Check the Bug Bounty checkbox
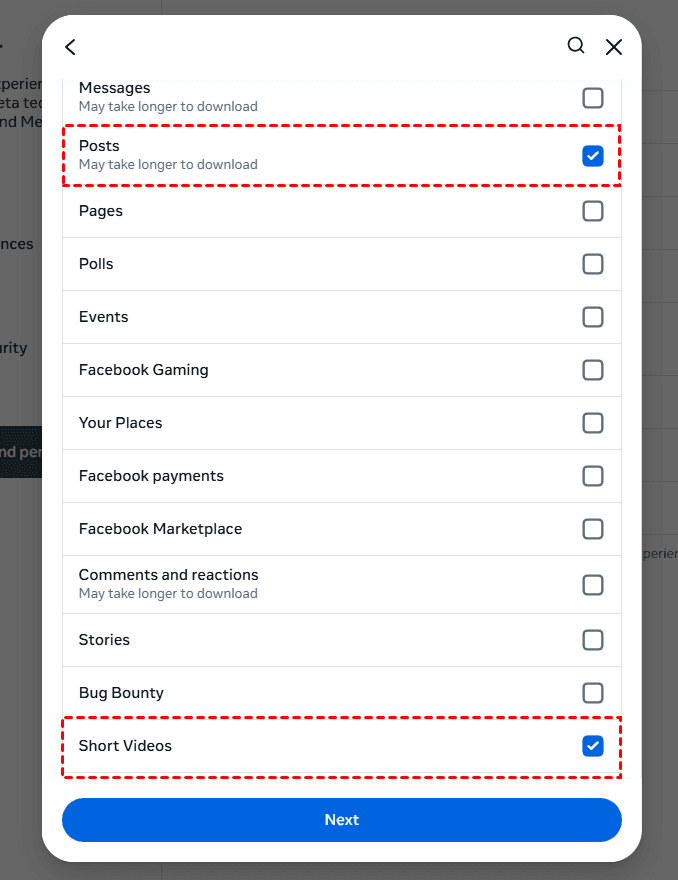This screenshot has width=678, height=880. tap(593, 693)
